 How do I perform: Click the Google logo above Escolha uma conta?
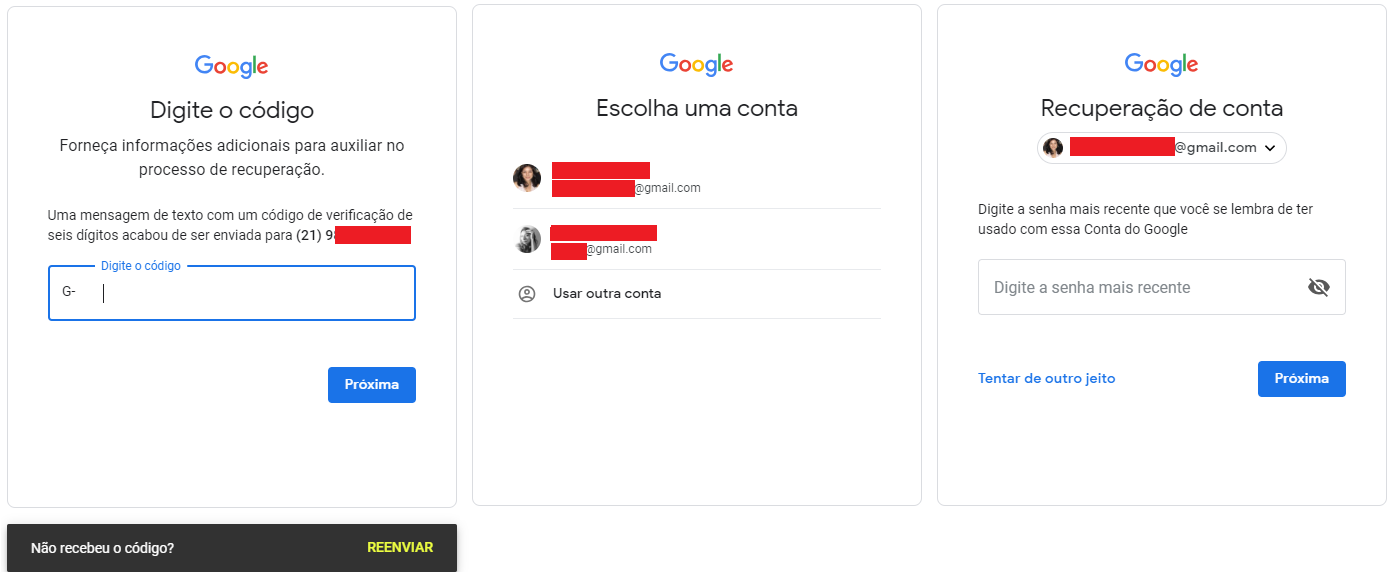[697, 64]
